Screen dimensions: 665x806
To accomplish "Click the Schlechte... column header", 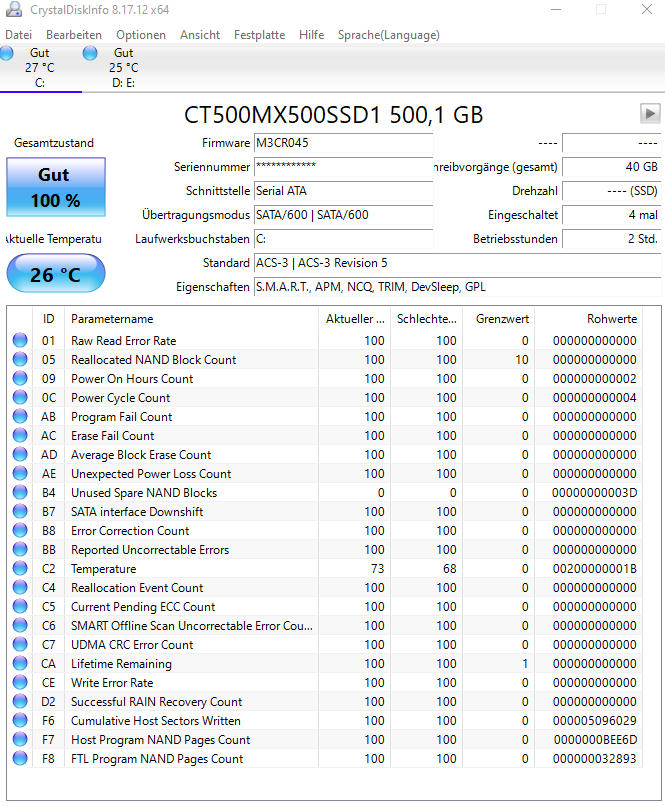I will (x=427, y=319).
